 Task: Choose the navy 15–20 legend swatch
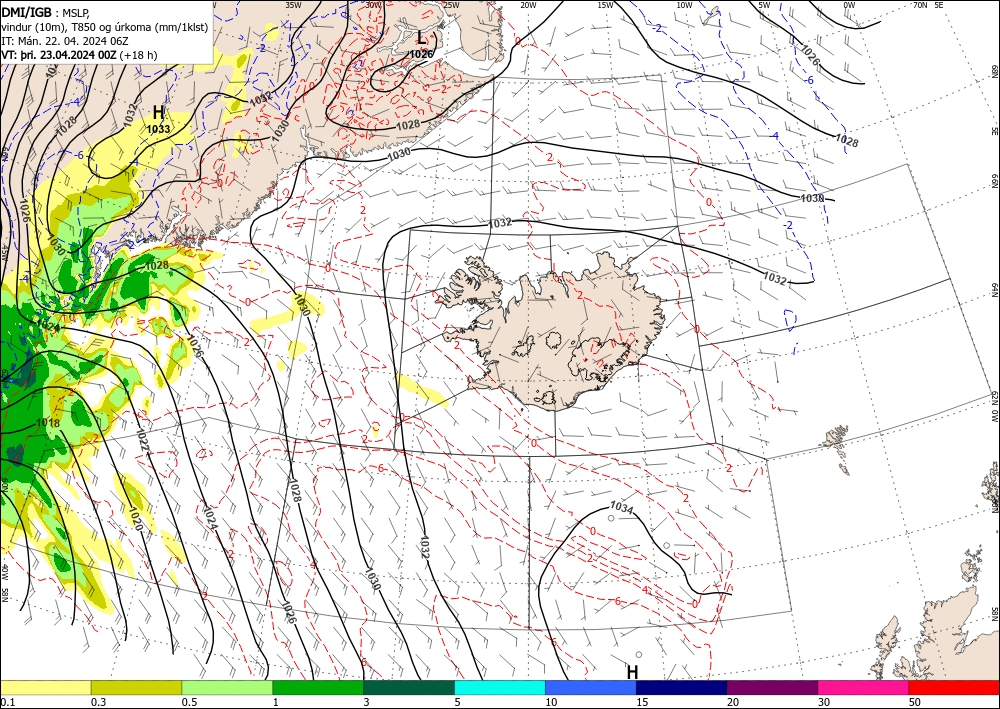coord(682,687)
